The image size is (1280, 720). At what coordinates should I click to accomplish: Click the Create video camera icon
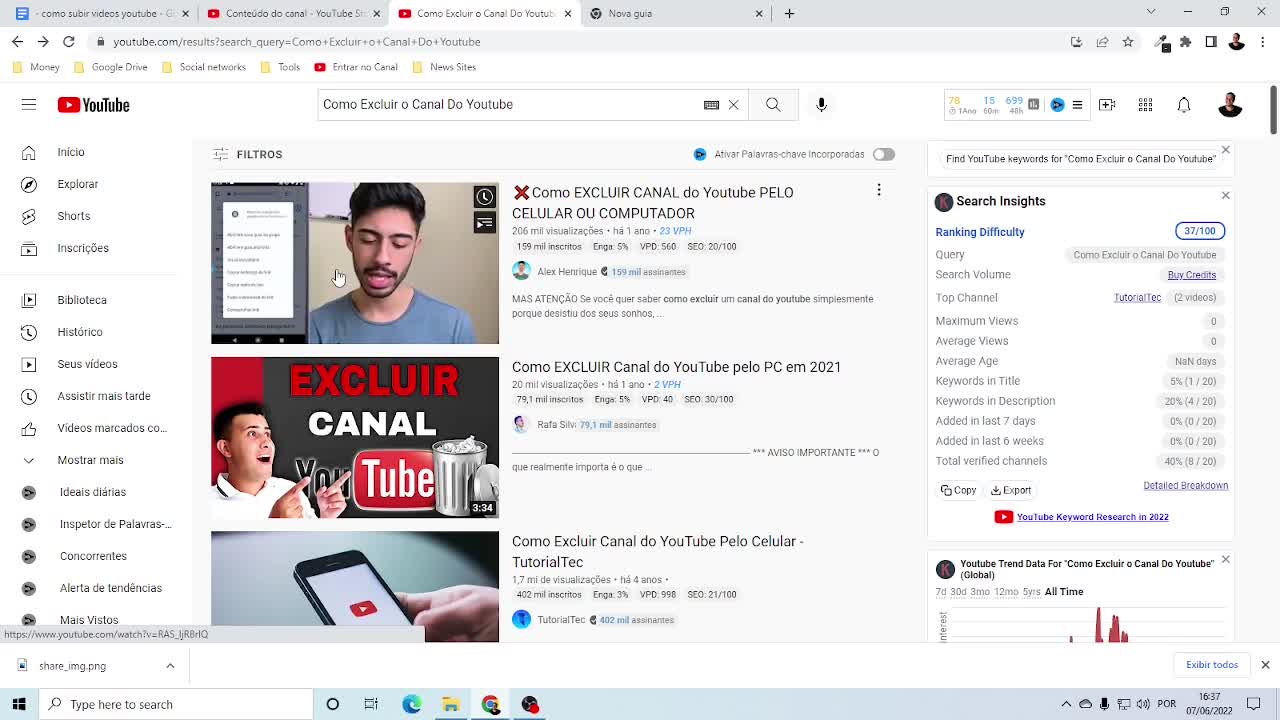click(x=1107, y=104)
